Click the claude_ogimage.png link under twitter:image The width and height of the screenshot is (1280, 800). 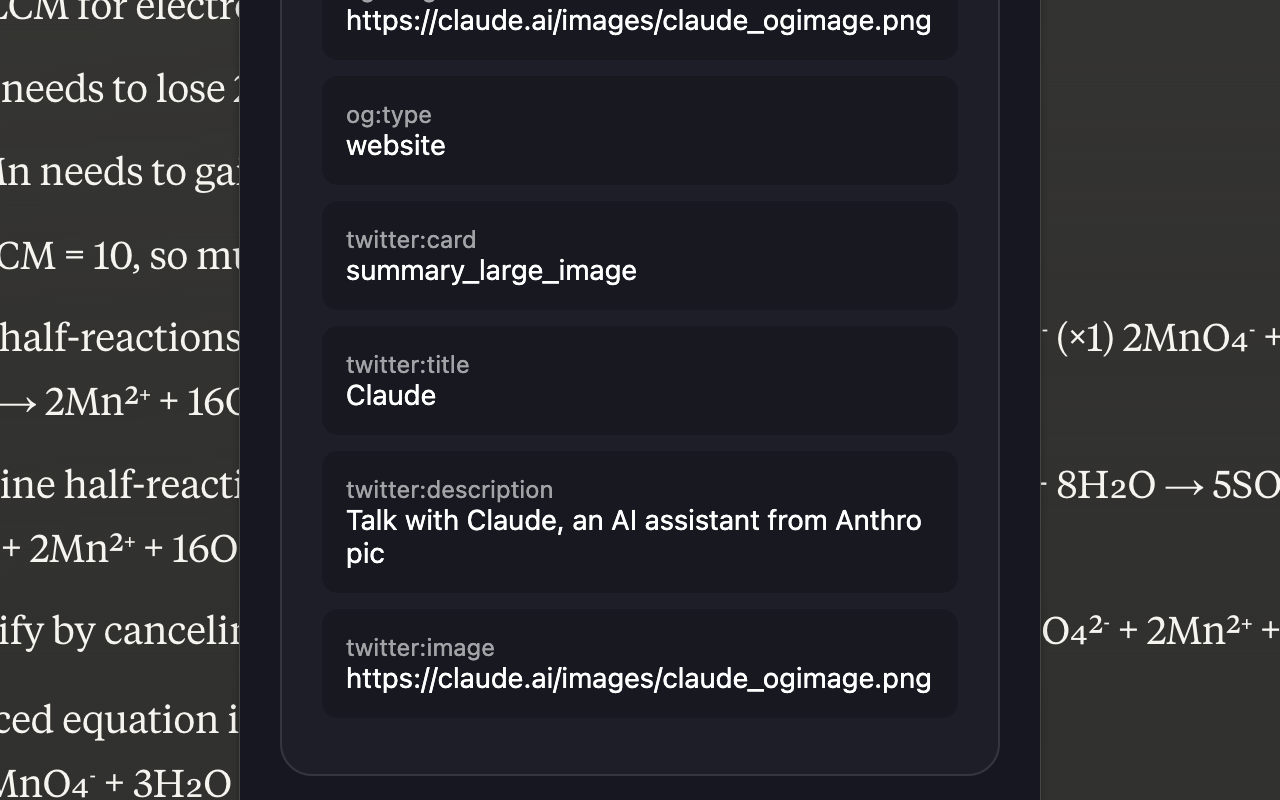638,678
